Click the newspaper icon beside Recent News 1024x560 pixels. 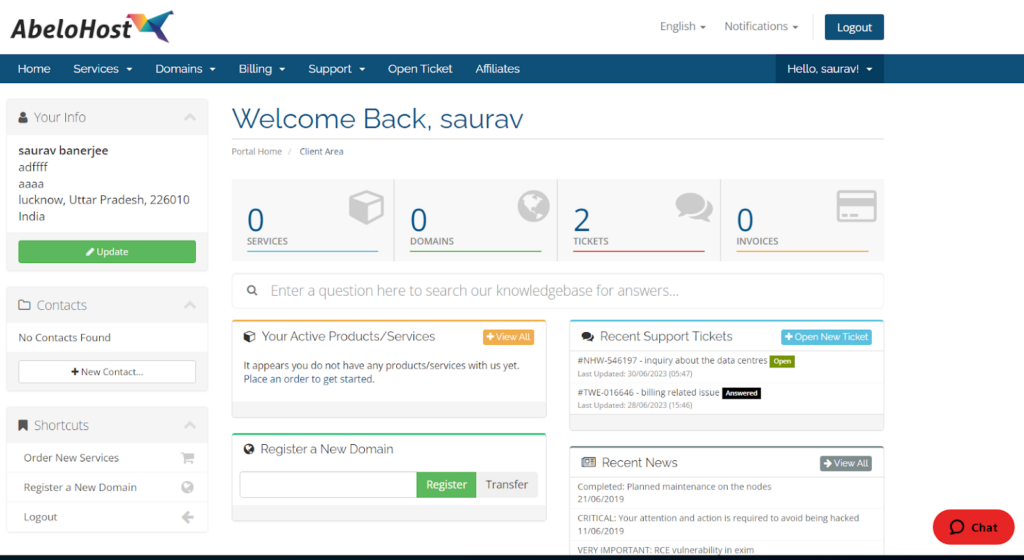click(588, 462)
